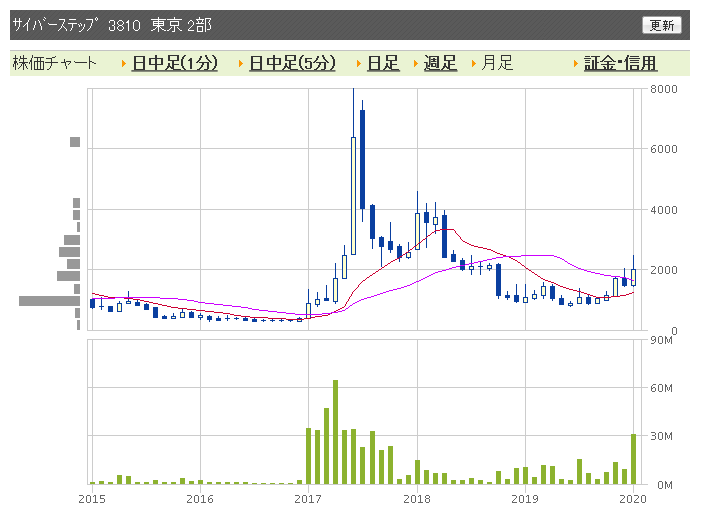
Task: Click orange arrow before 日中足(1分)
Action: 124,64
